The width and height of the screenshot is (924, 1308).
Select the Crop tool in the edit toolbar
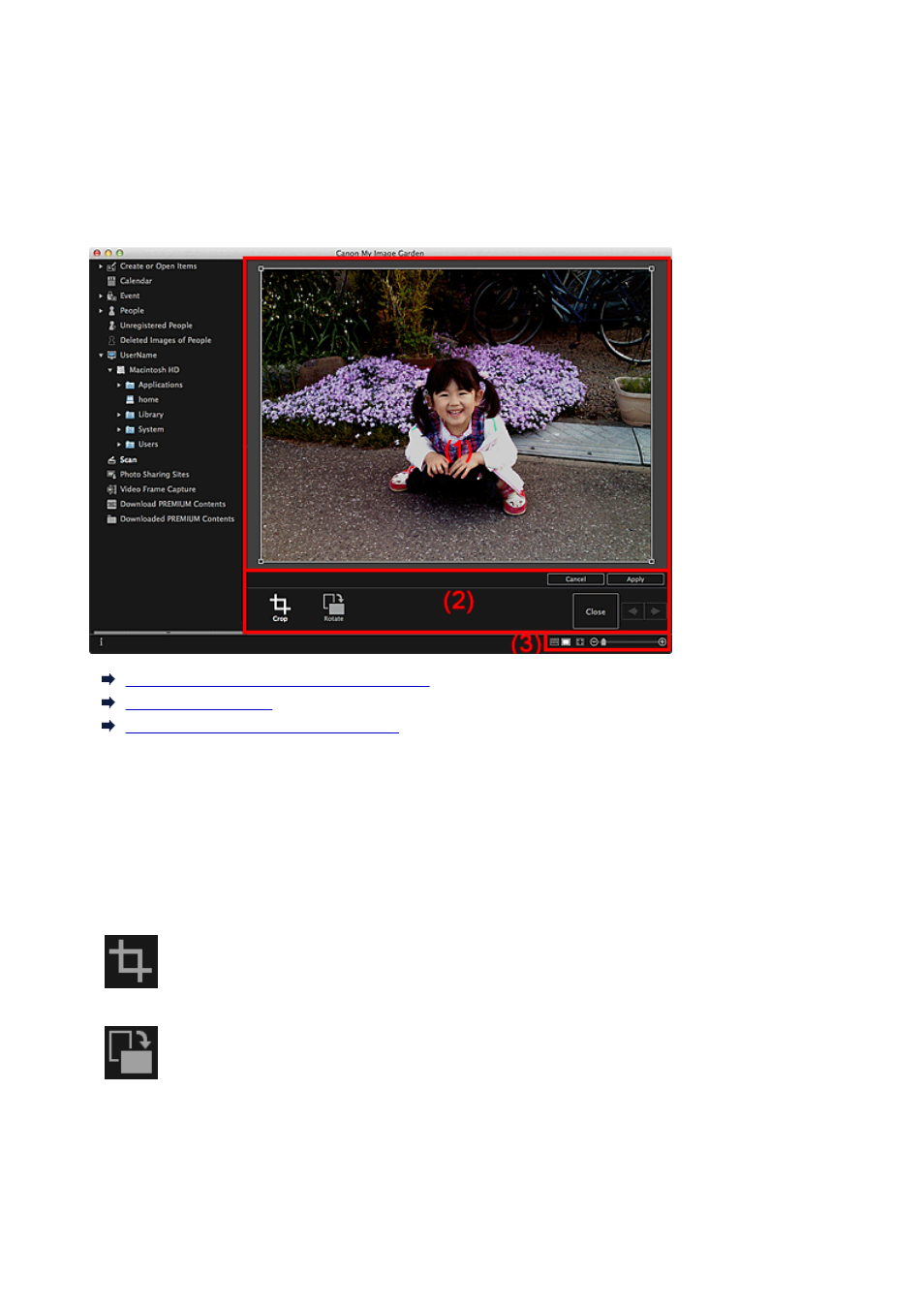280,607
